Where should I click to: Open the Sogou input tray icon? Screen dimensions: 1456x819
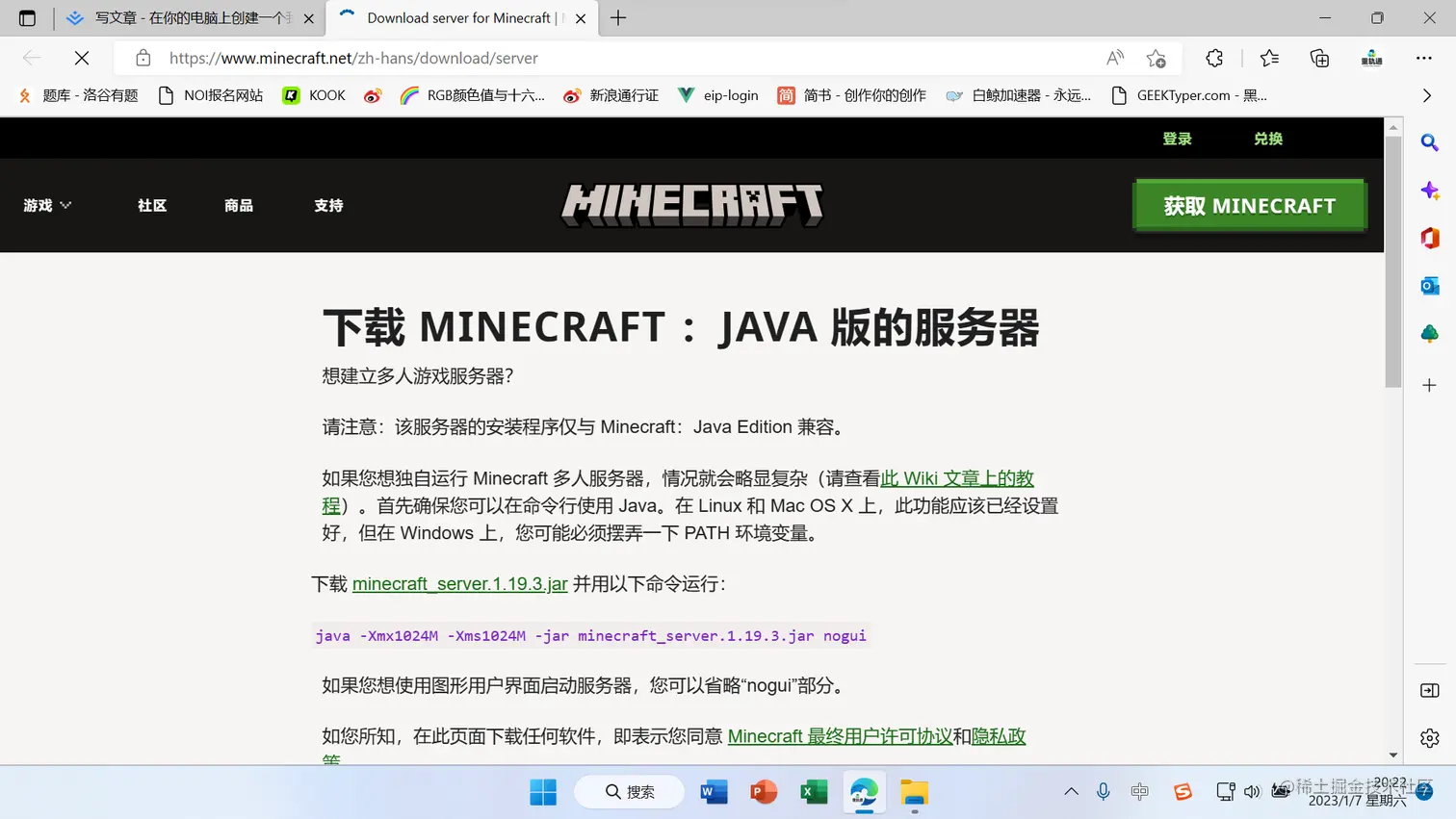point(1183,791)
